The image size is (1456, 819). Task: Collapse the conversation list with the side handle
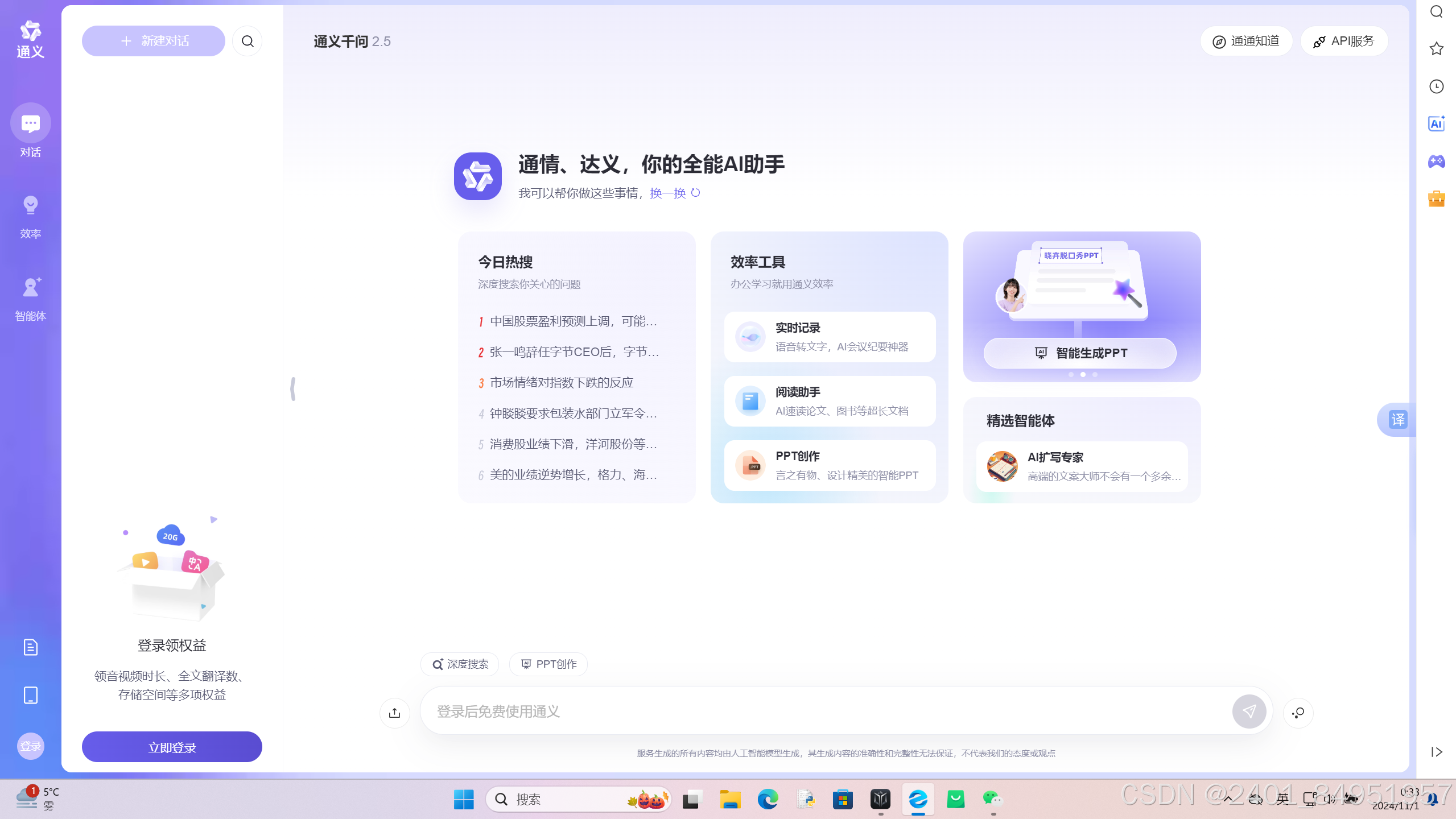click(292, 388)
